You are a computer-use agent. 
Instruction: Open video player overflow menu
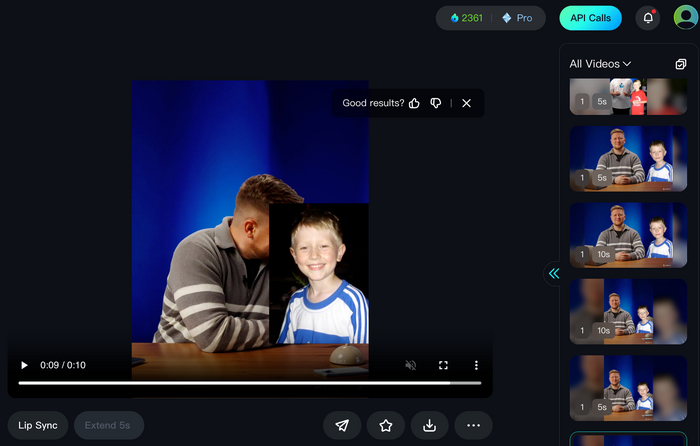(x=476, y=365)
